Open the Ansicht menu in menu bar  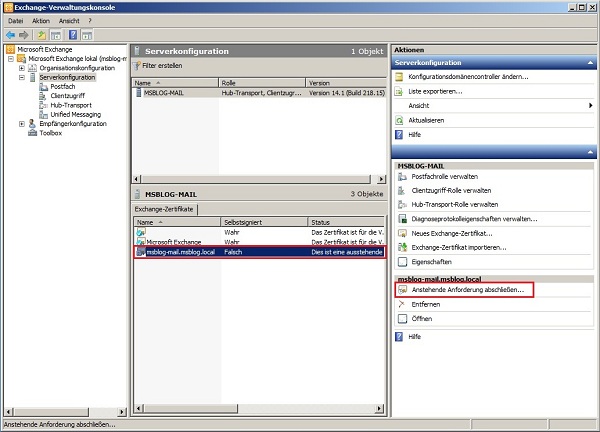(69, 21)
